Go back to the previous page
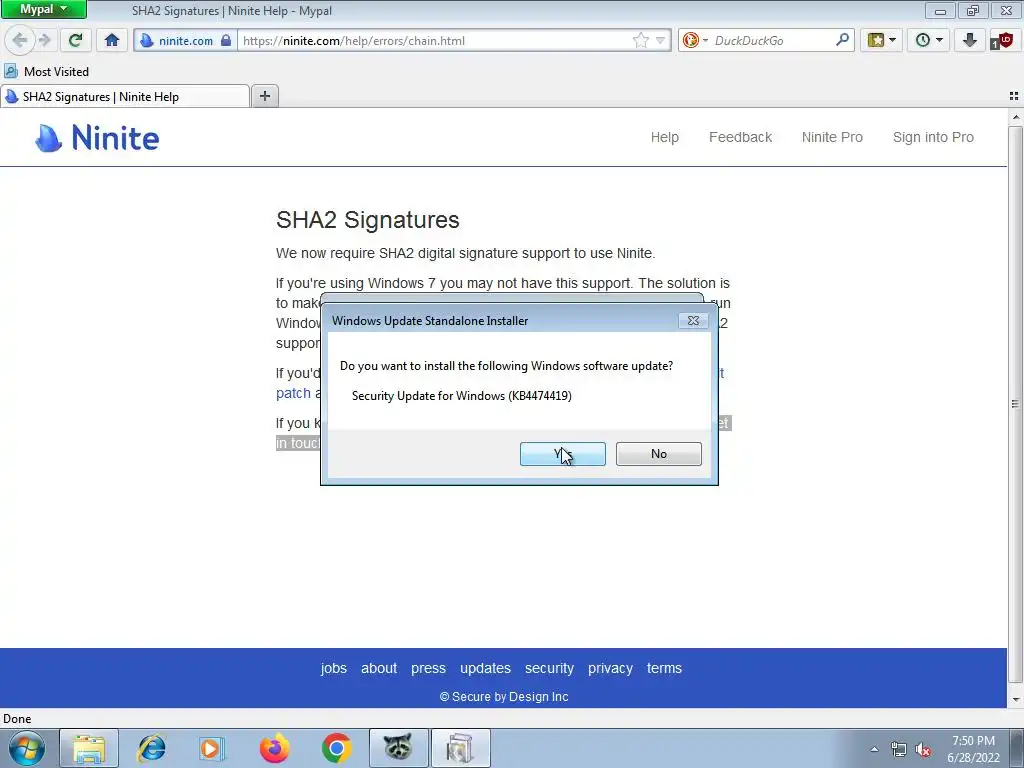The height and width of the screenshot is (768, 1024). tap(19, 40)
